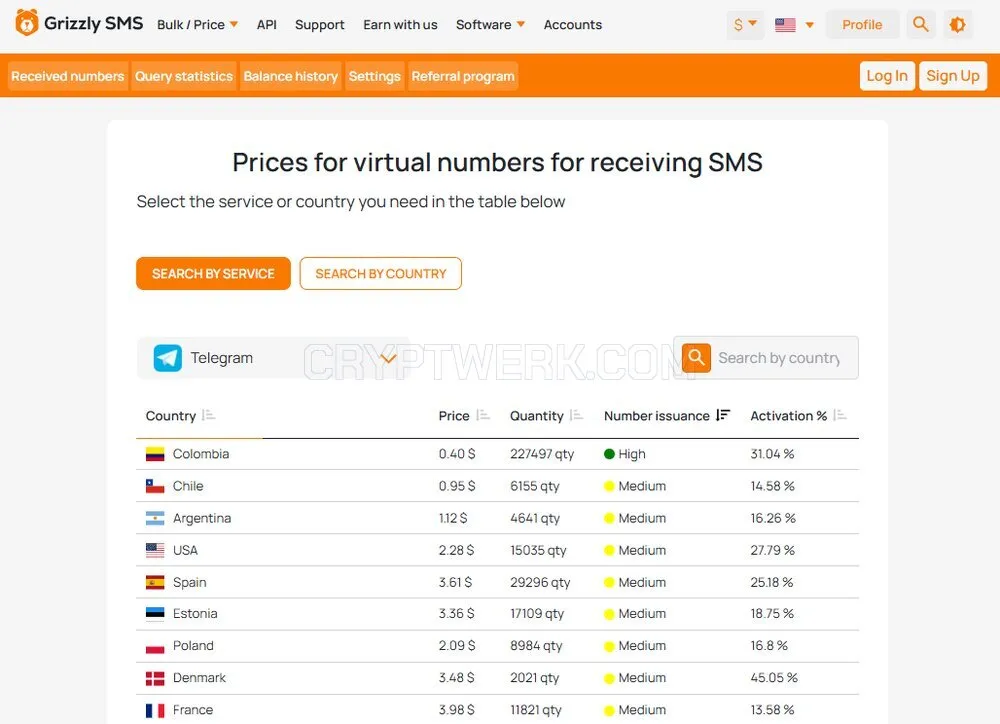Switch to Query statistics tab
The image size is (1000, 724).
184,76
